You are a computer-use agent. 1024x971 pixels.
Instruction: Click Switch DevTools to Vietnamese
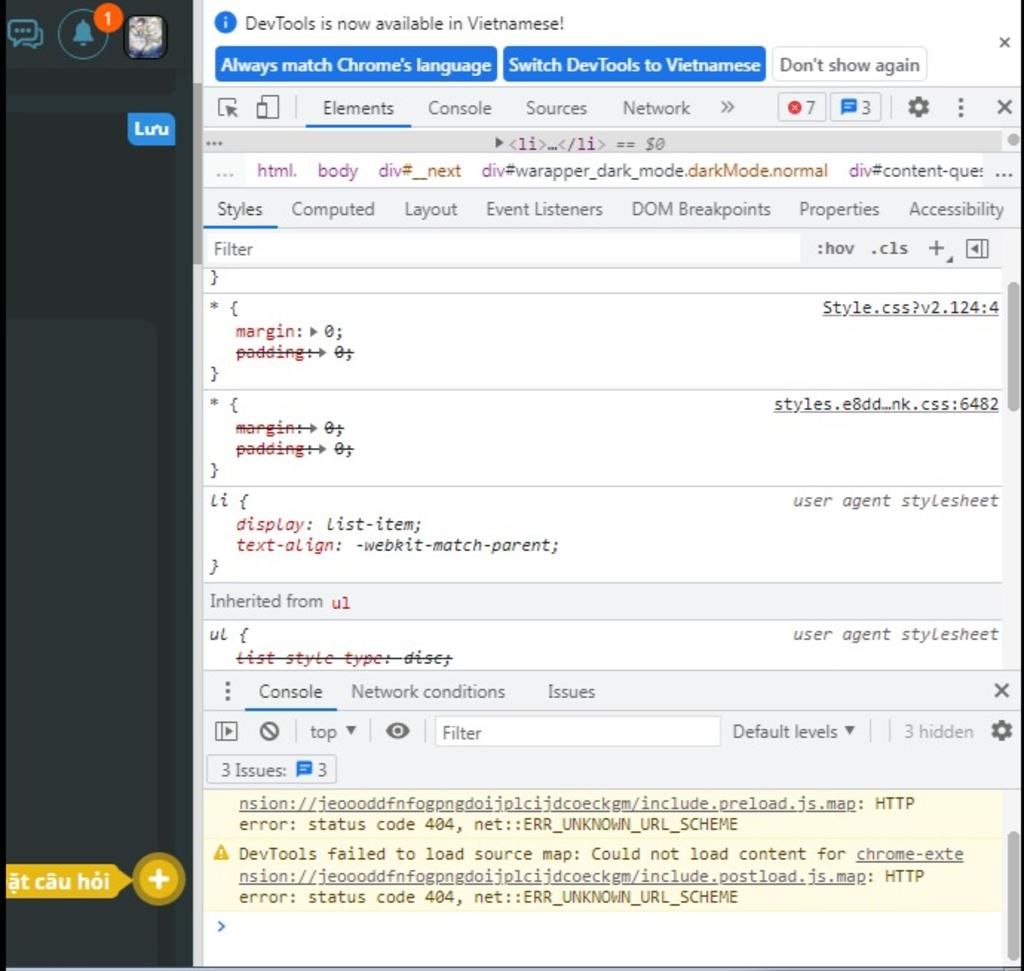pyautogui.click(x=634, y=65)
